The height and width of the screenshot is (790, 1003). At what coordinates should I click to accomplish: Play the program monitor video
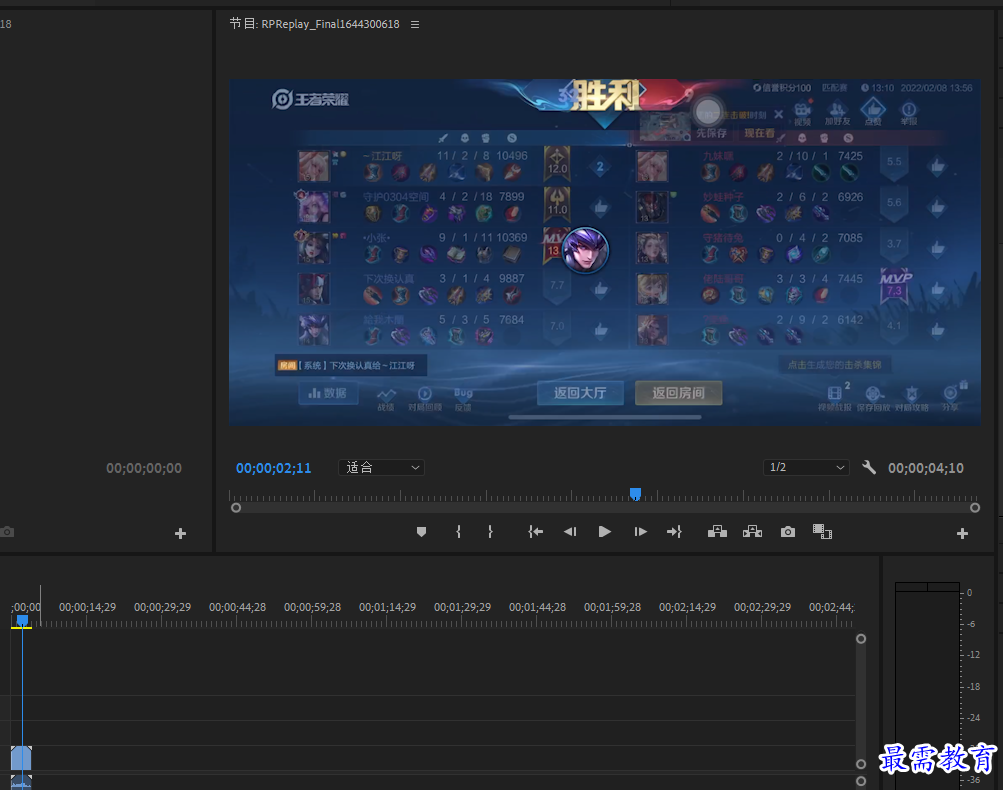[604, 532]
